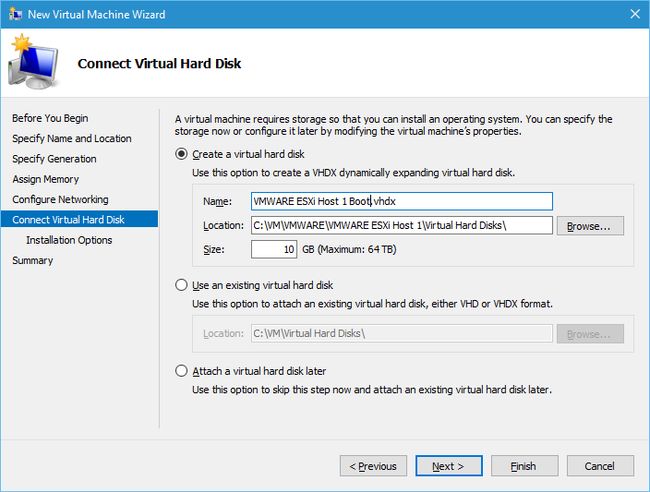
Task: Click the Size field showing 10
Action: point(274,250)
